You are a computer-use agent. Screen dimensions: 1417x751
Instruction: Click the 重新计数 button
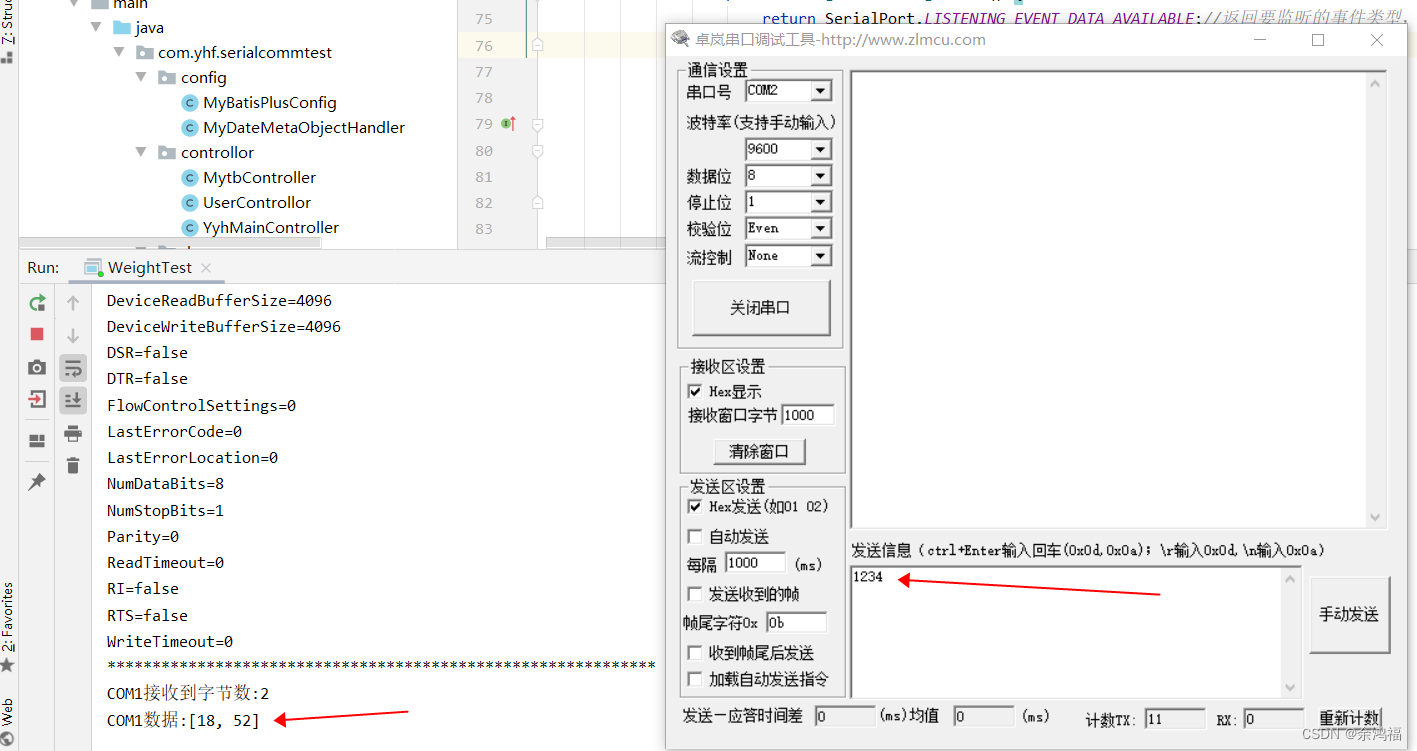tap(1349, 718)
